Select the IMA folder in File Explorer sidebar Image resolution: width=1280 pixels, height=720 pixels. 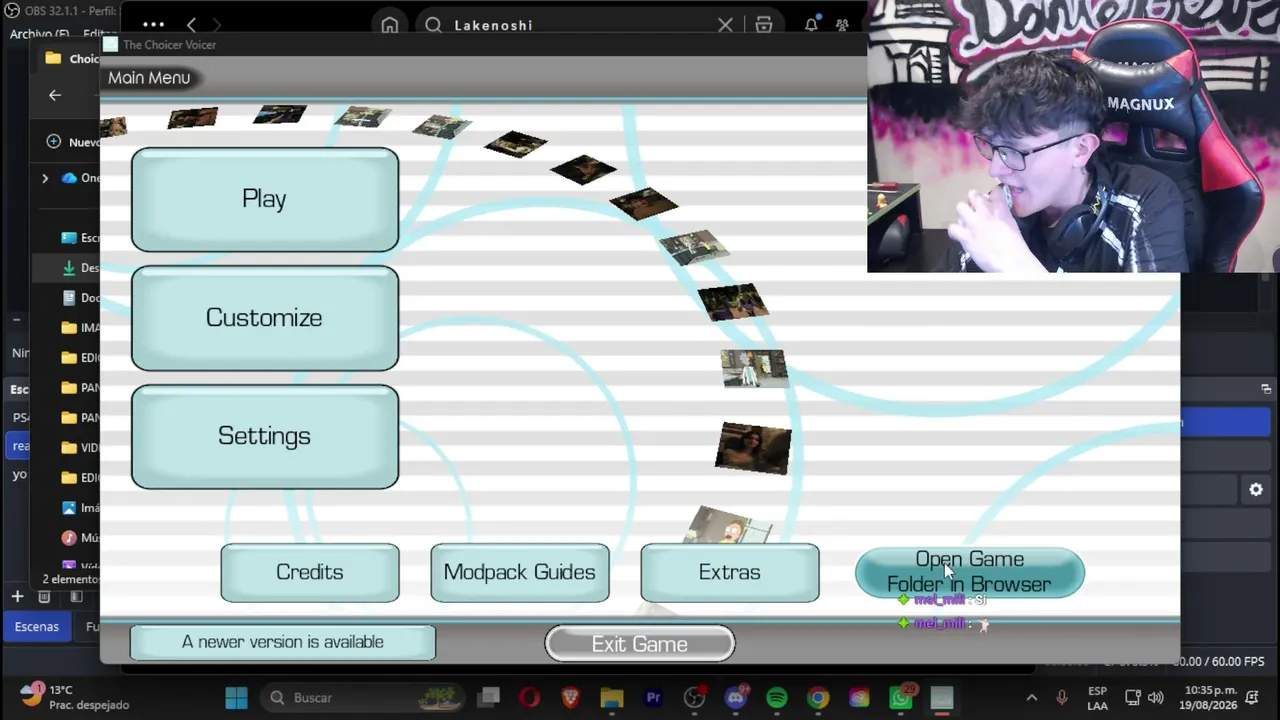click(x=80, y=328)
